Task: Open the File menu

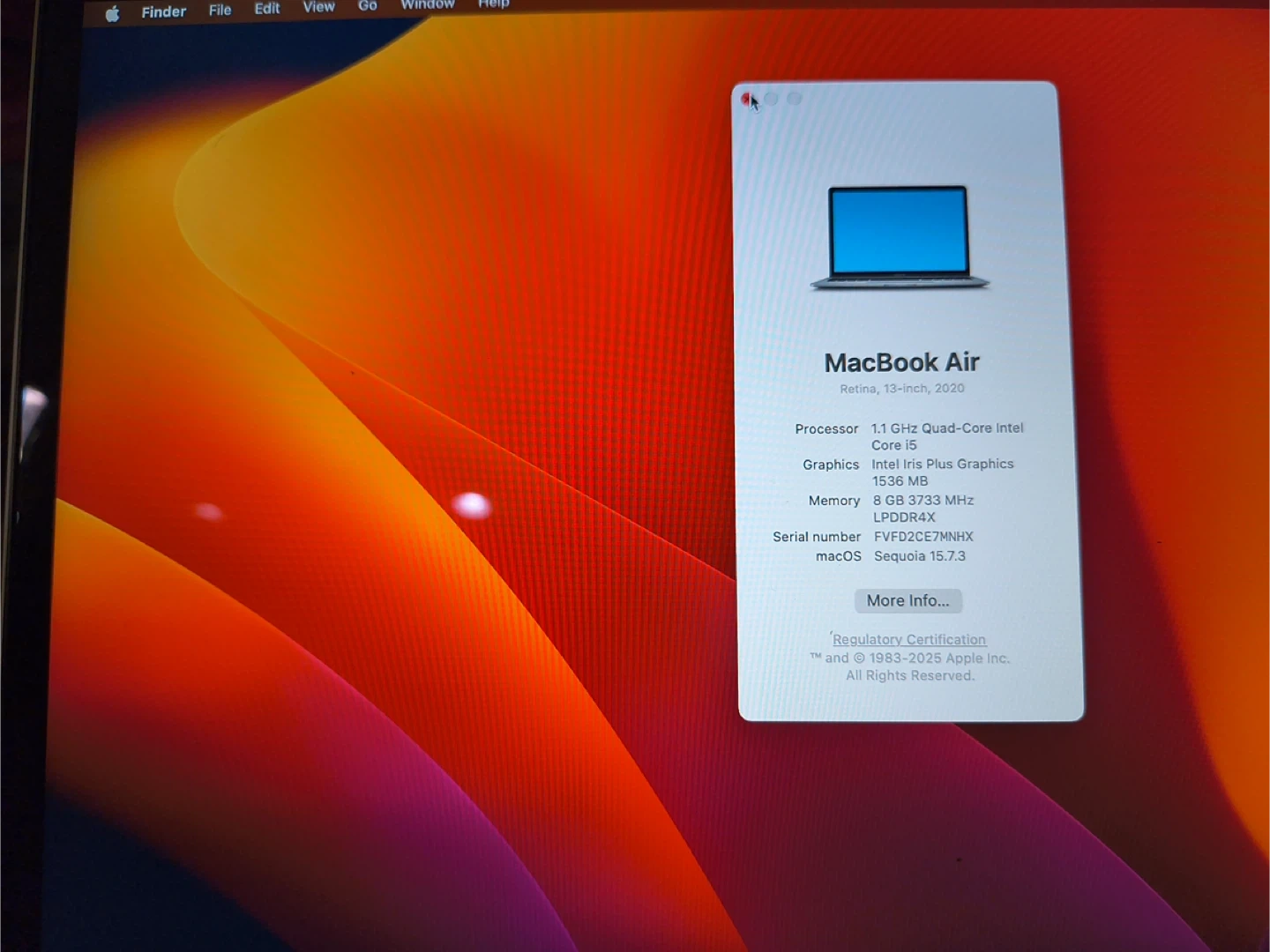Action: (220, 10)
